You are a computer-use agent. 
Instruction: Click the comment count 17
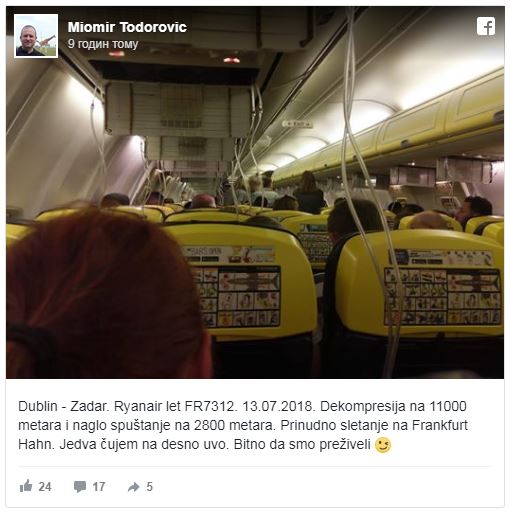[x=99, y=487]
